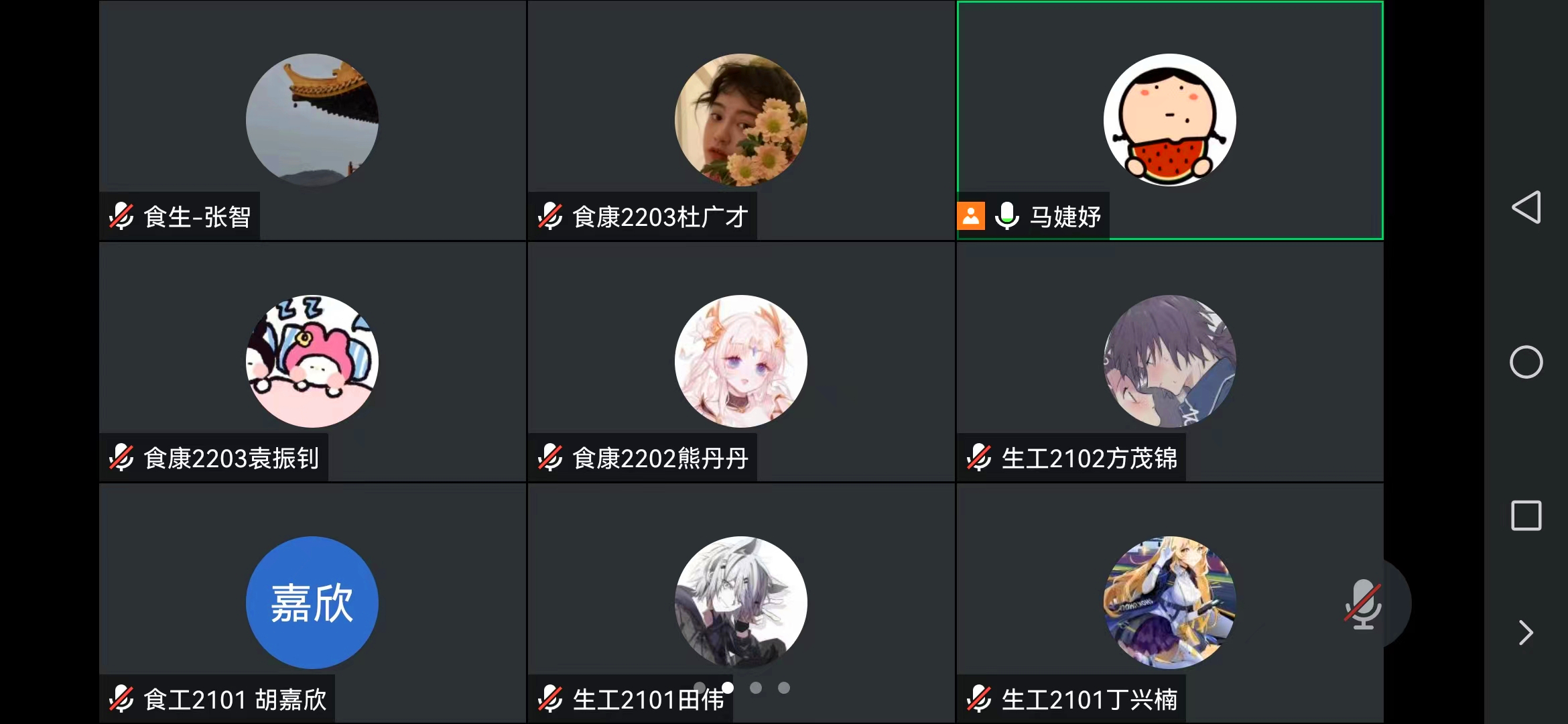Click the muted mic icon of 食康2203杜广才

[x=551, y=216]
